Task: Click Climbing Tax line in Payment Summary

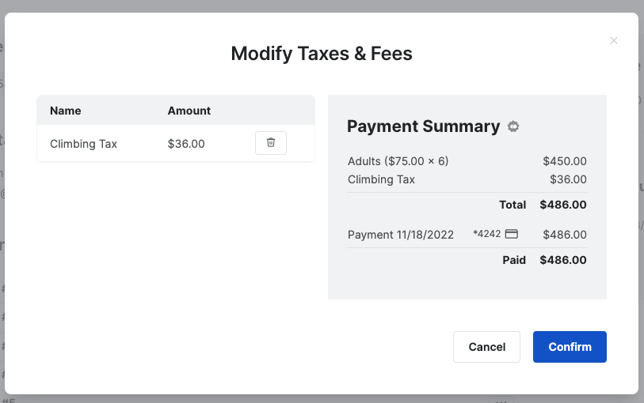Action: [381, 180]
